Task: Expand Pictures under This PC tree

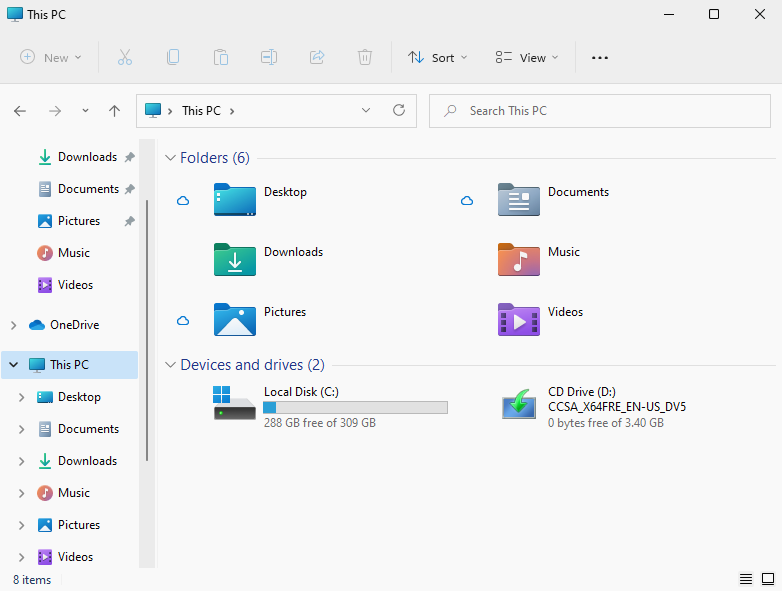Action: coord(21,525)
